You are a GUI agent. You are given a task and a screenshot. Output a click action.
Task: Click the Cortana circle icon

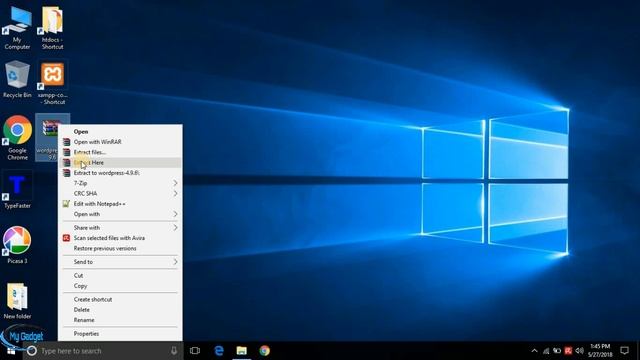point(32,351)
